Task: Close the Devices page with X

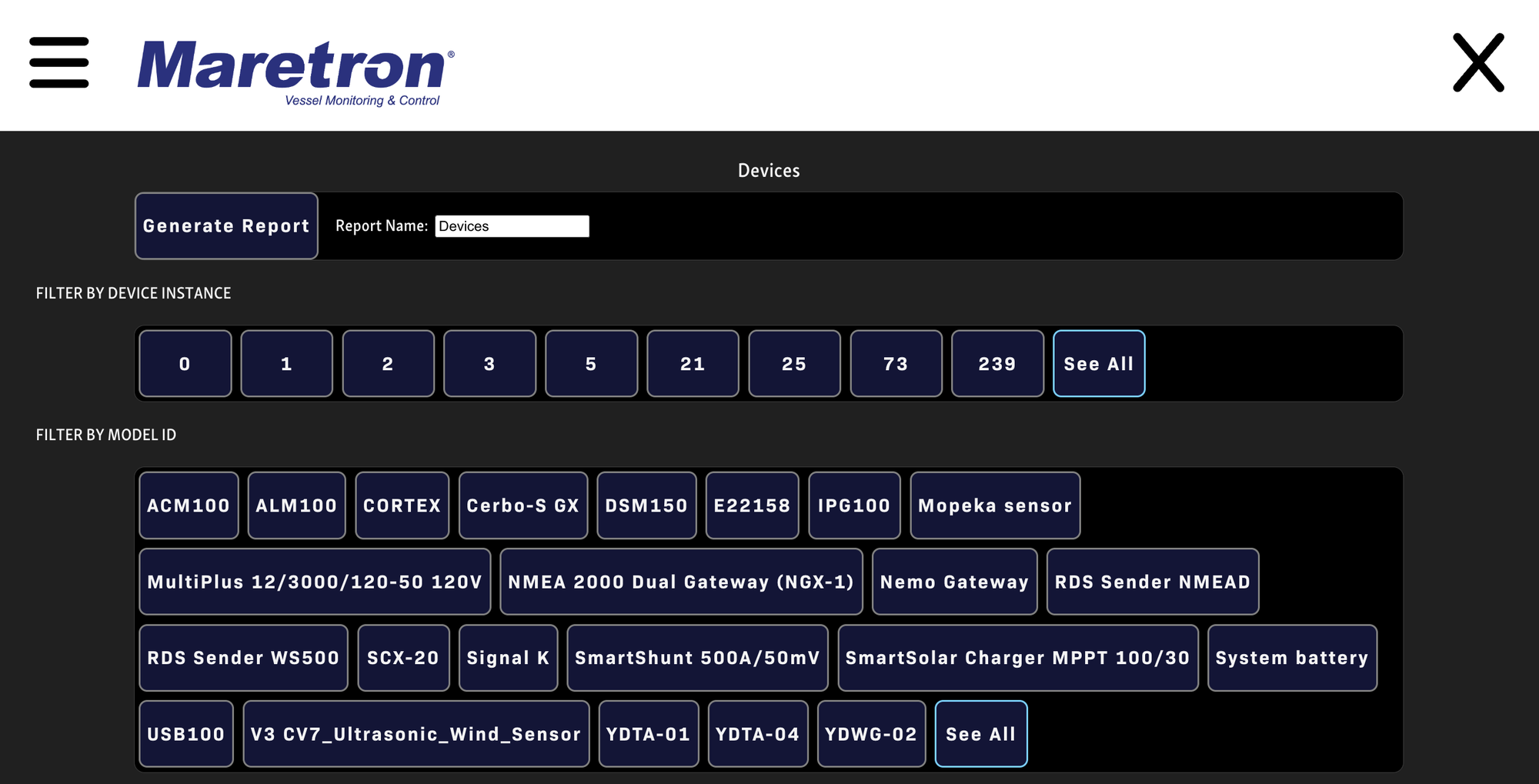Action: (x=1478, y=62)
